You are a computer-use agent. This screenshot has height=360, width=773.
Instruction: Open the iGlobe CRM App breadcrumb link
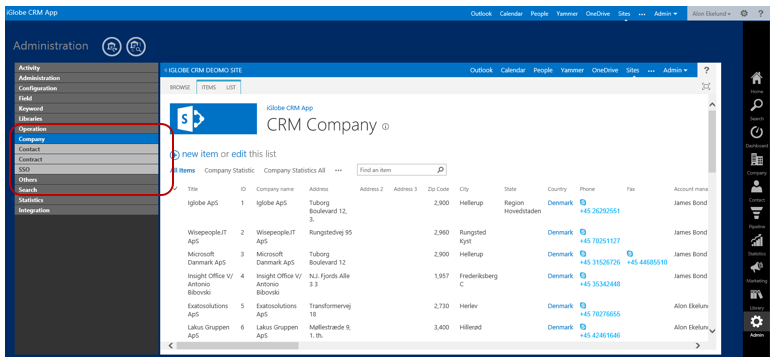[x=289, y=108]
